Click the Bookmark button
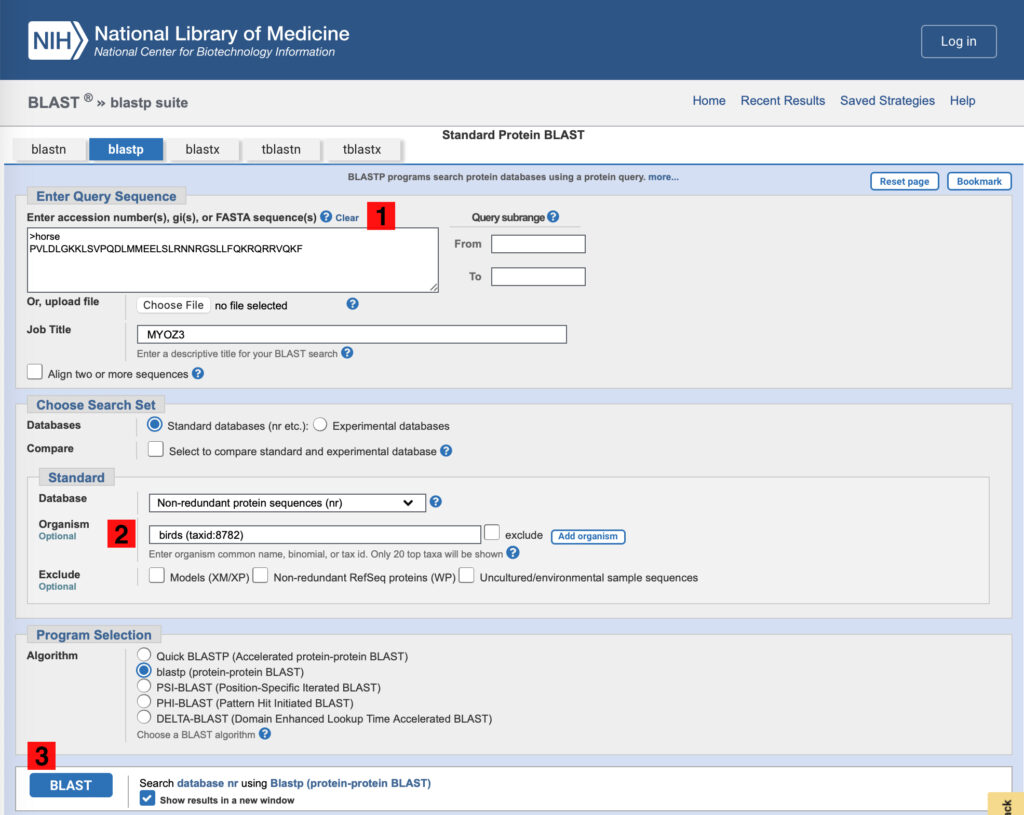 (979, 182)
